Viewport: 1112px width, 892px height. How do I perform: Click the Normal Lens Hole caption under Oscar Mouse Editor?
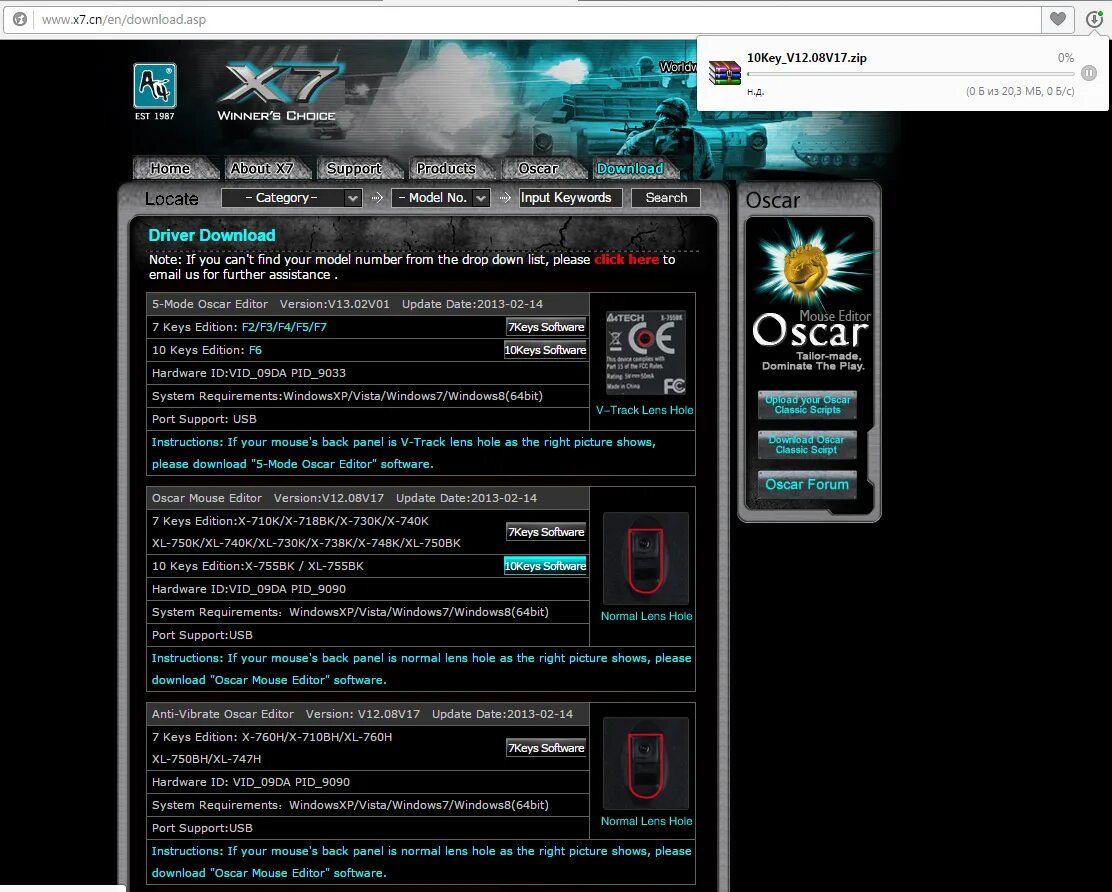click(646, 616)
